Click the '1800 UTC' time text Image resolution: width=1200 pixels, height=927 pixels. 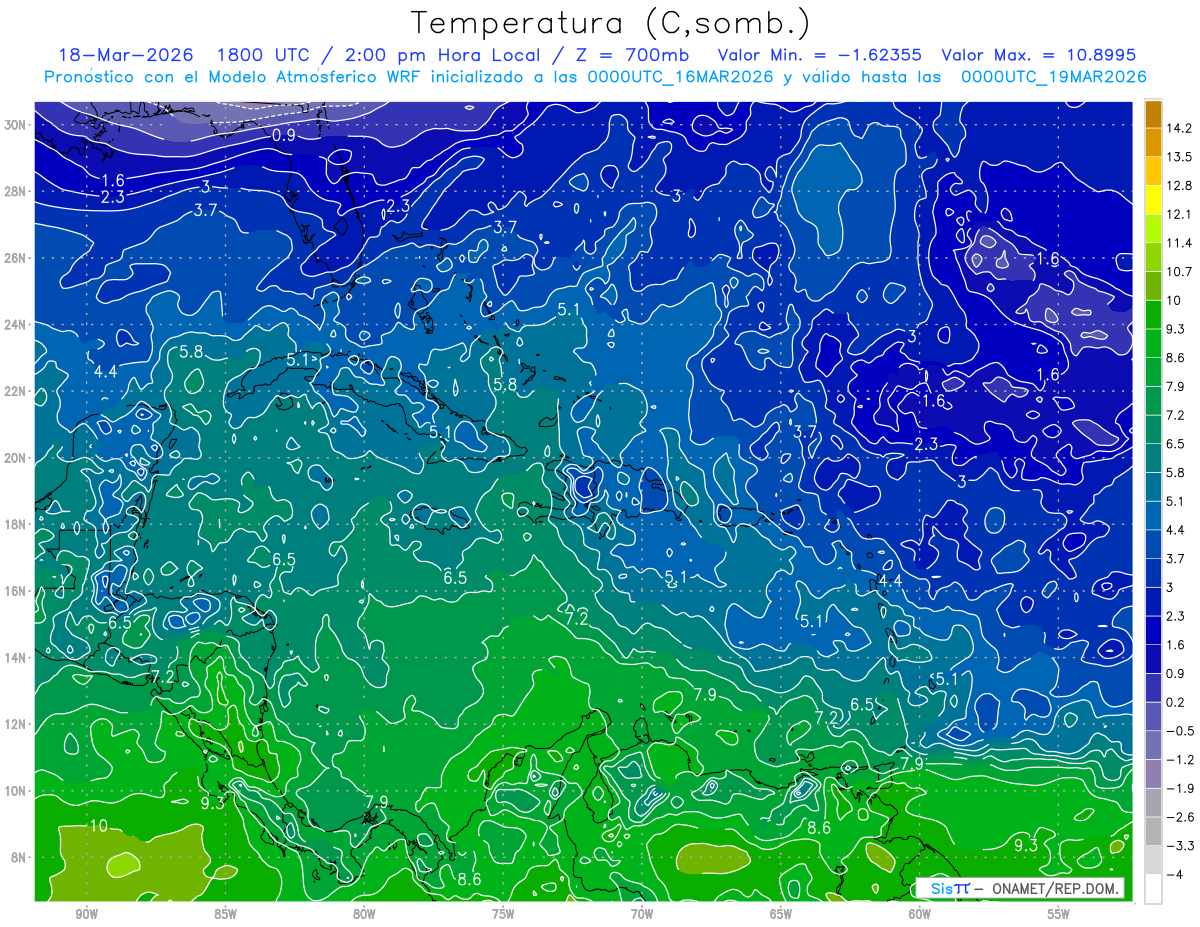(x=264, y=55)
